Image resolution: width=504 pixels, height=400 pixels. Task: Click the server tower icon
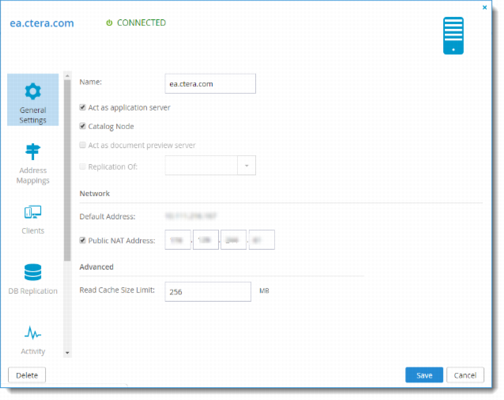coord(453,36)
